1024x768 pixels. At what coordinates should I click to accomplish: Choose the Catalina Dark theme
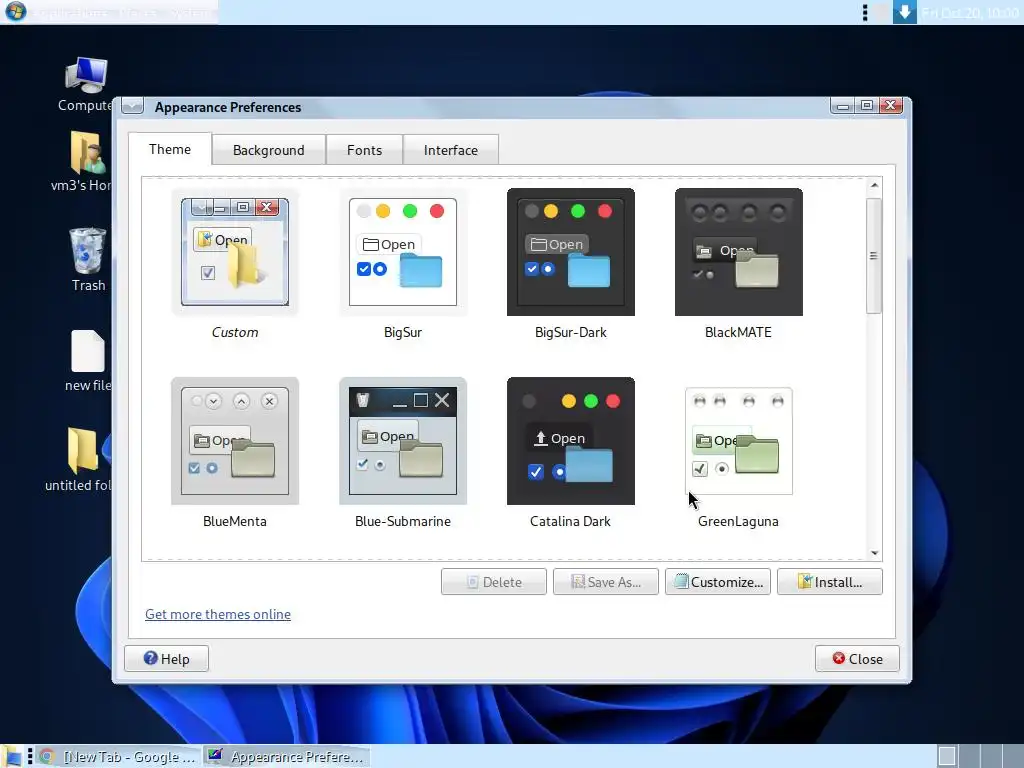pos(570,441)
